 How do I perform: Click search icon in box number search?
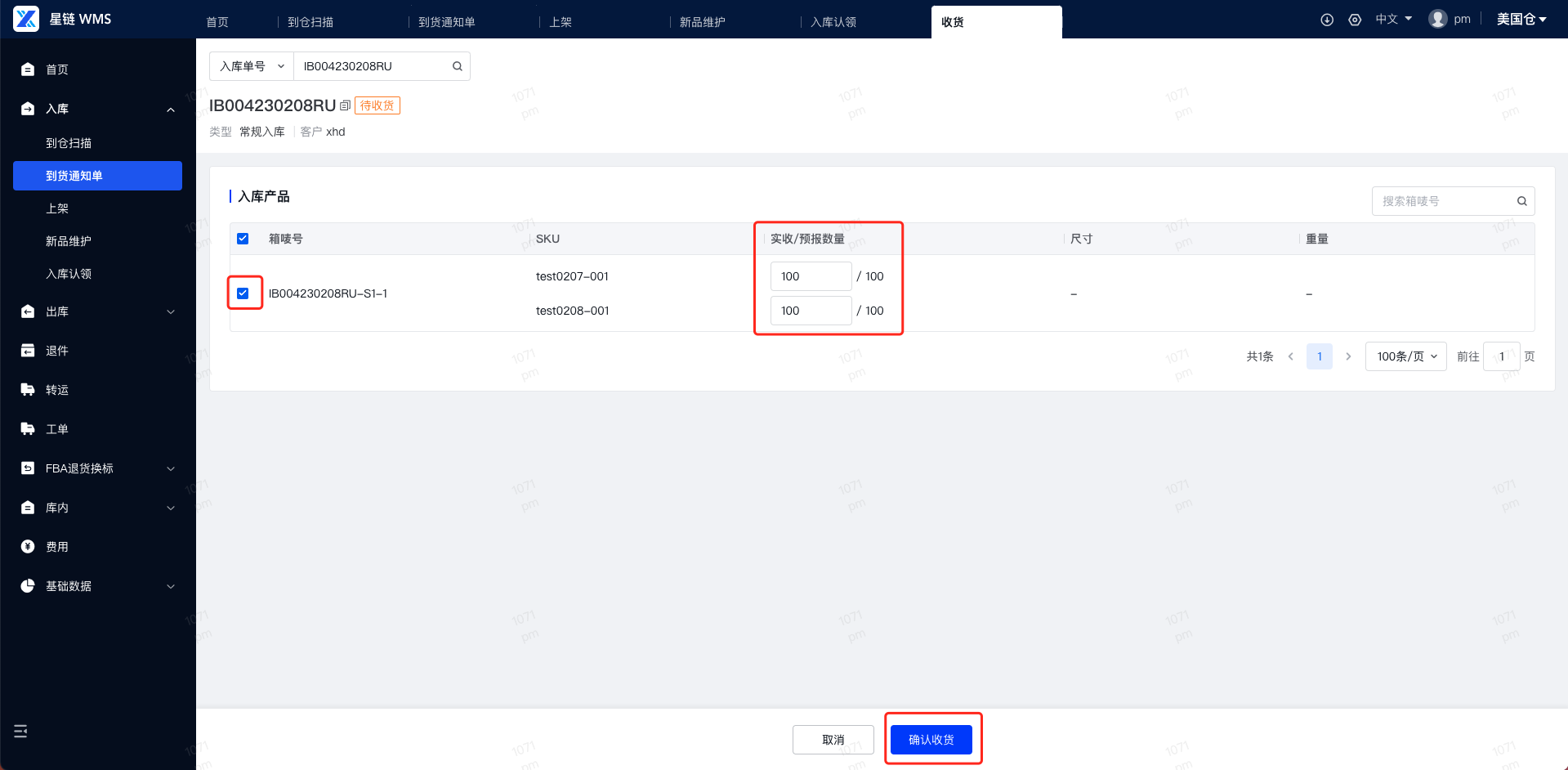pyautogui.click(x=1521, y=201)
